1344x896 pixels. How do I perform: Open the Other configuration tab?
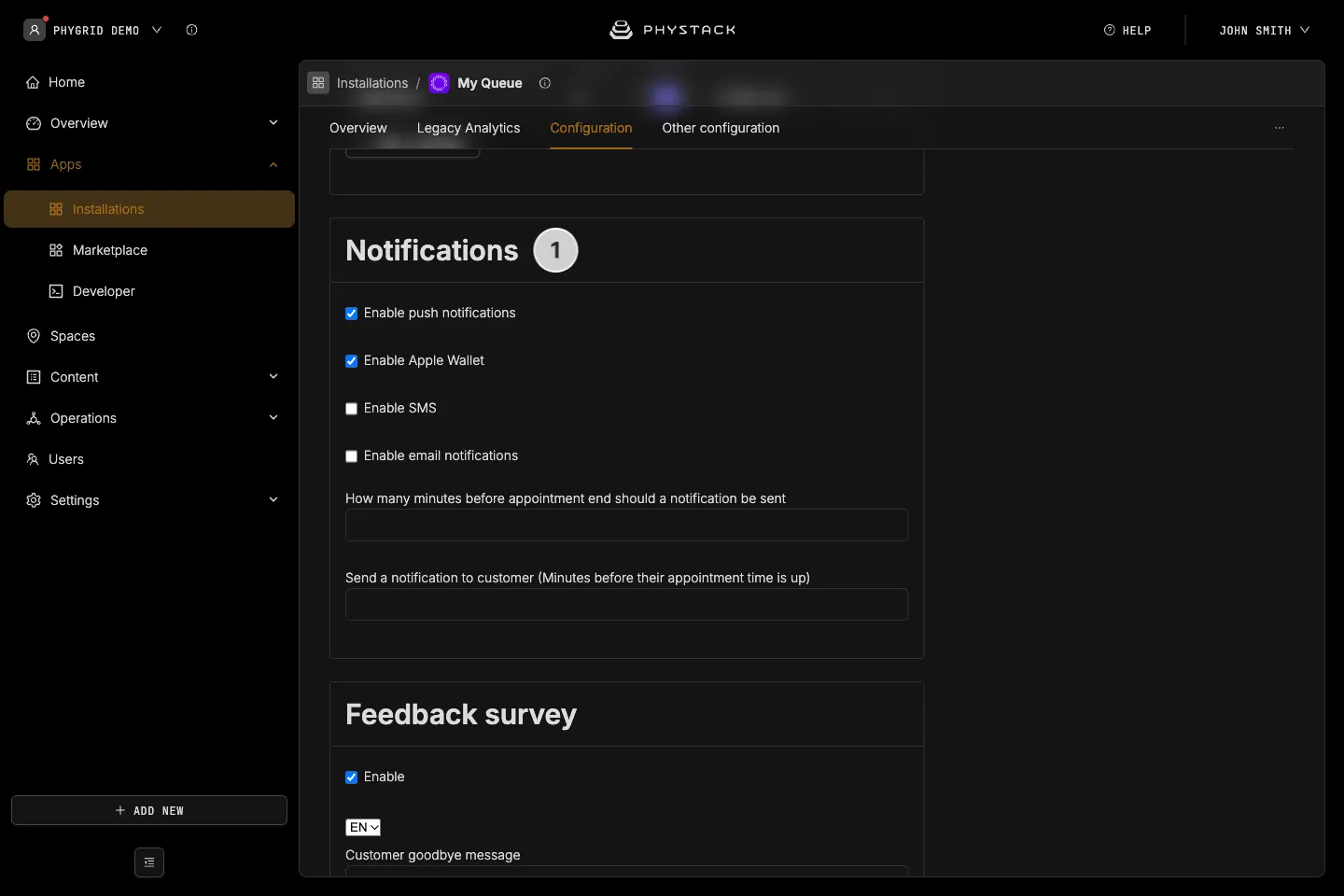[x=721, y=128]
